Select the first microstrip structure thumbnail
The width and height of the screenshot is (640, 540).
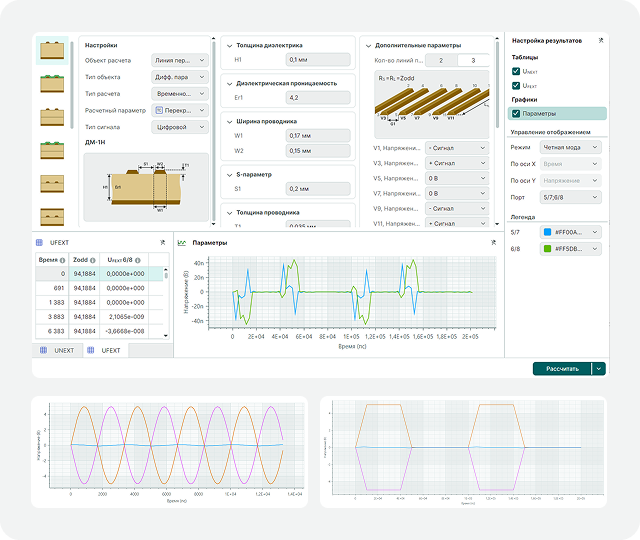click(x=52, y=51)
